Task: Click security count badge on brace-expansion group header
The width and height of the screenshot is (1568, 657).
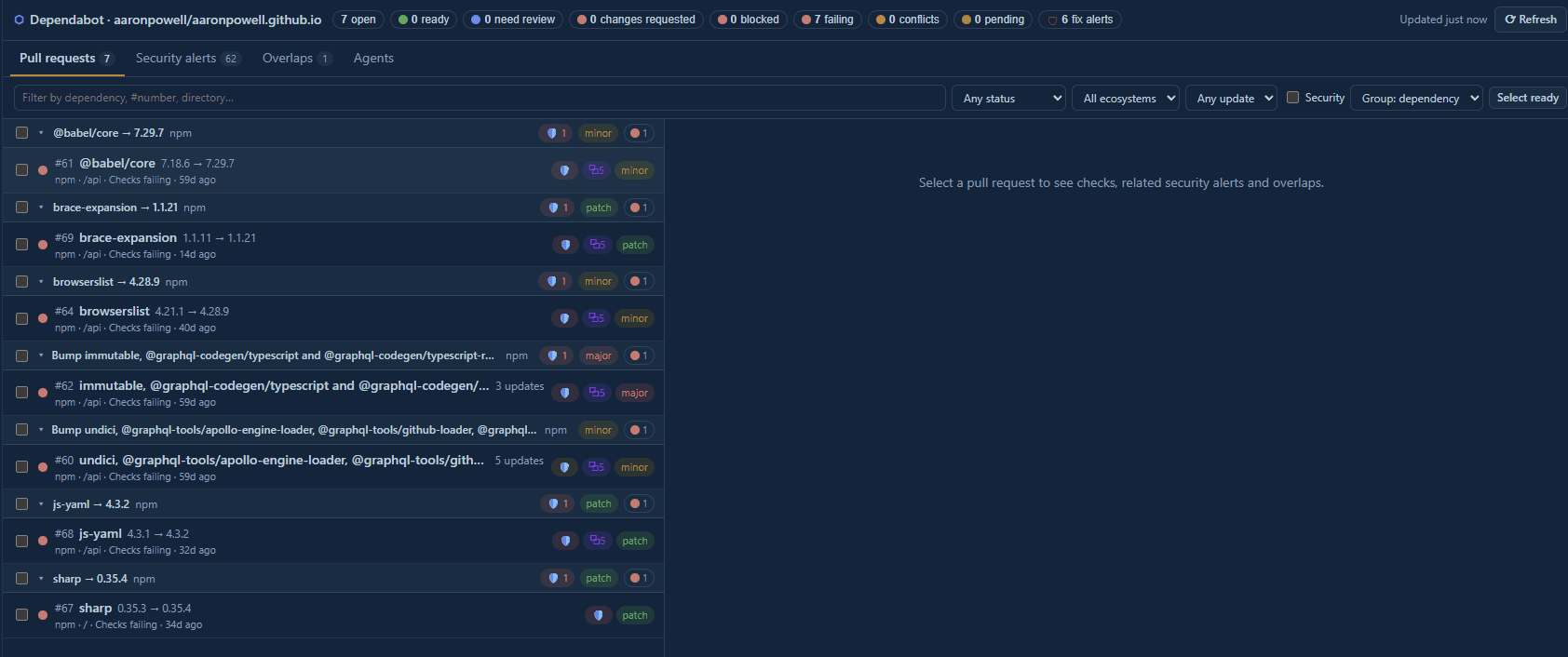Action: 558,208
